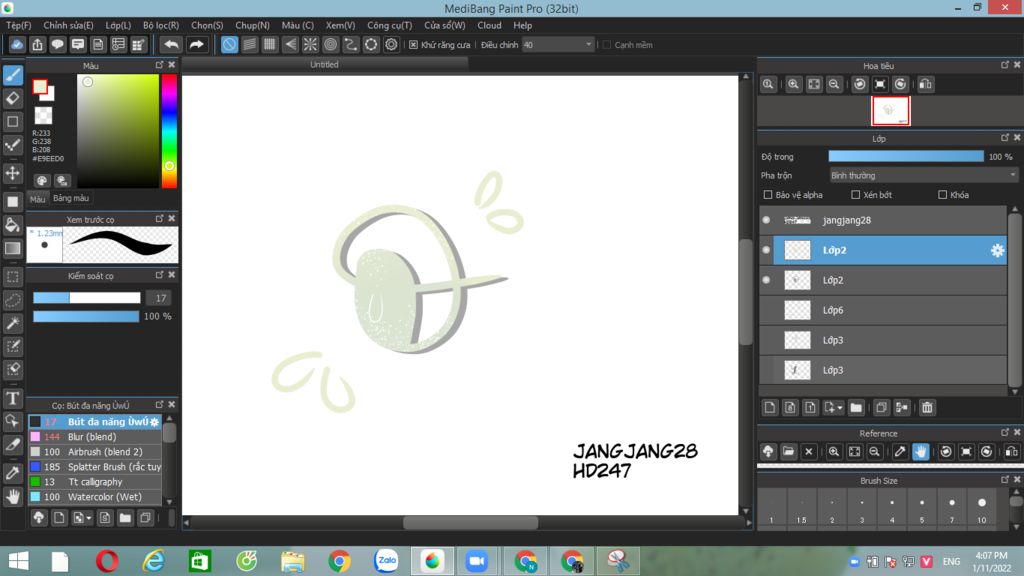
Task: Open Chỉnh sửa(E) menu
Action: [x=69, y=25]
